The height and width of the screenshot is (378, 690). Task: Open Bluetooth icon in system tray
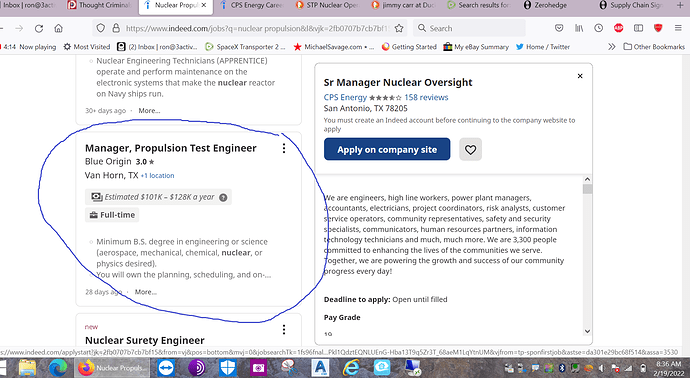[x=562, y=368]
